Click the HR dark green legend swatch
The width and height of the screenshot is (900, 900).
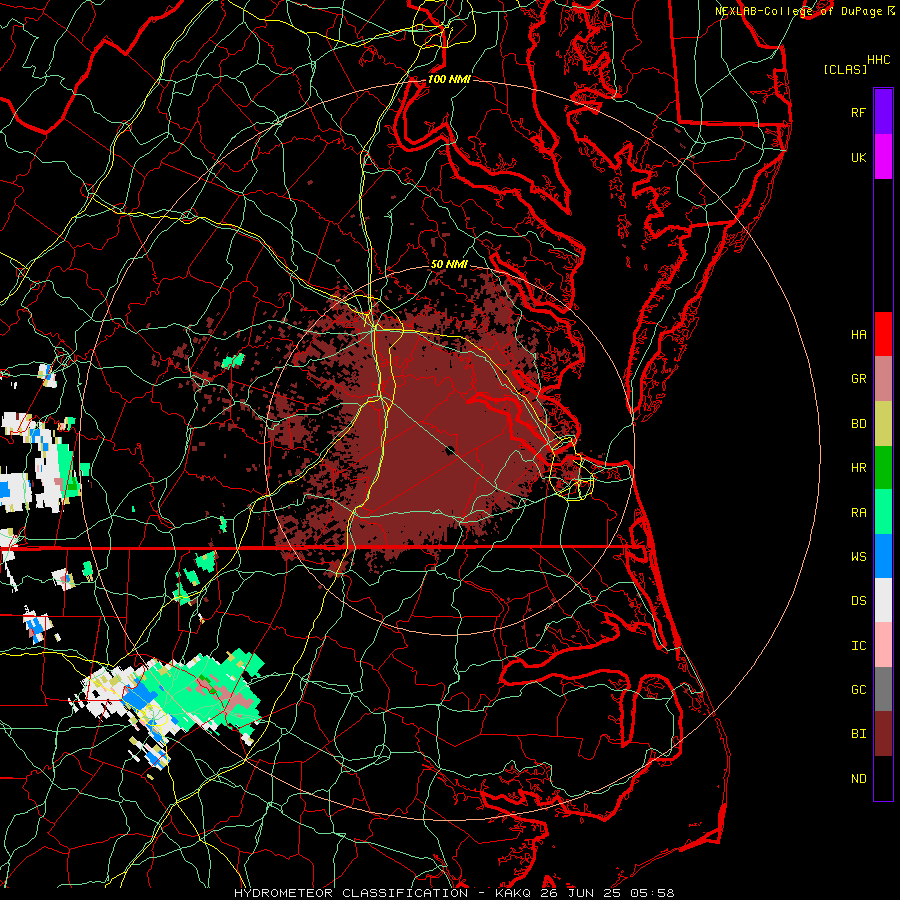[x=883, y=468]
